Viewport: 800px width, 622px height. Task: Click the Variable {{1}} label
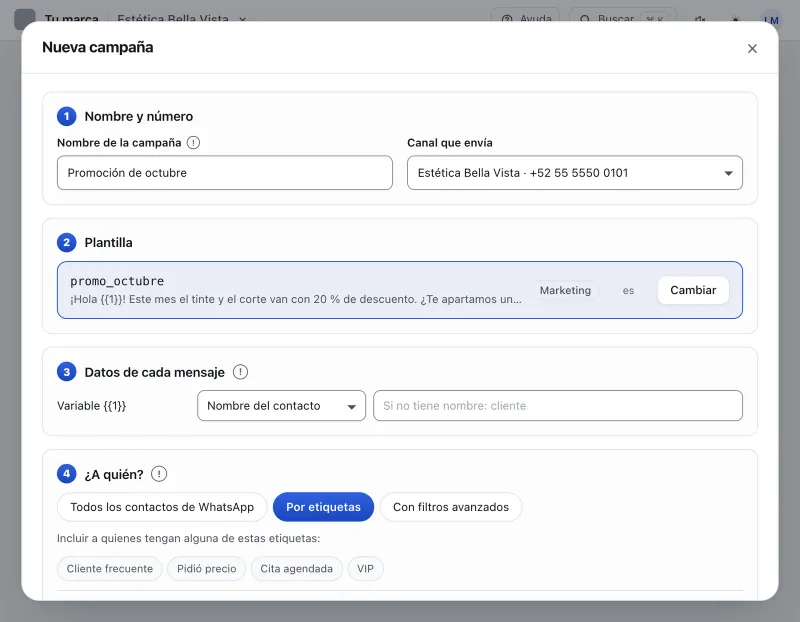(91, 406)
